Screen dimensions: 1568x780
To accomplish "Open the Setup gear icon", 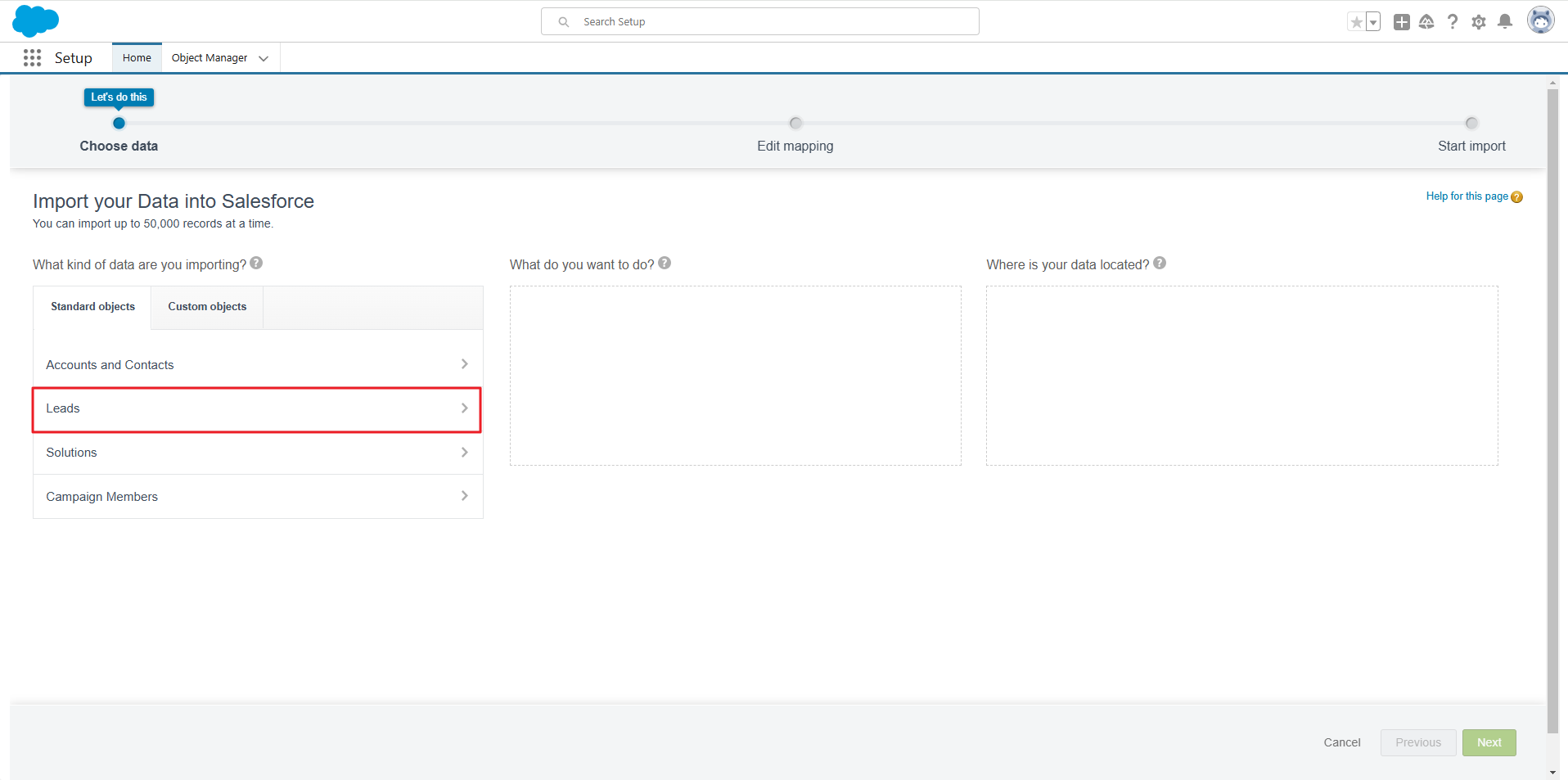I will click(1479, 22).
